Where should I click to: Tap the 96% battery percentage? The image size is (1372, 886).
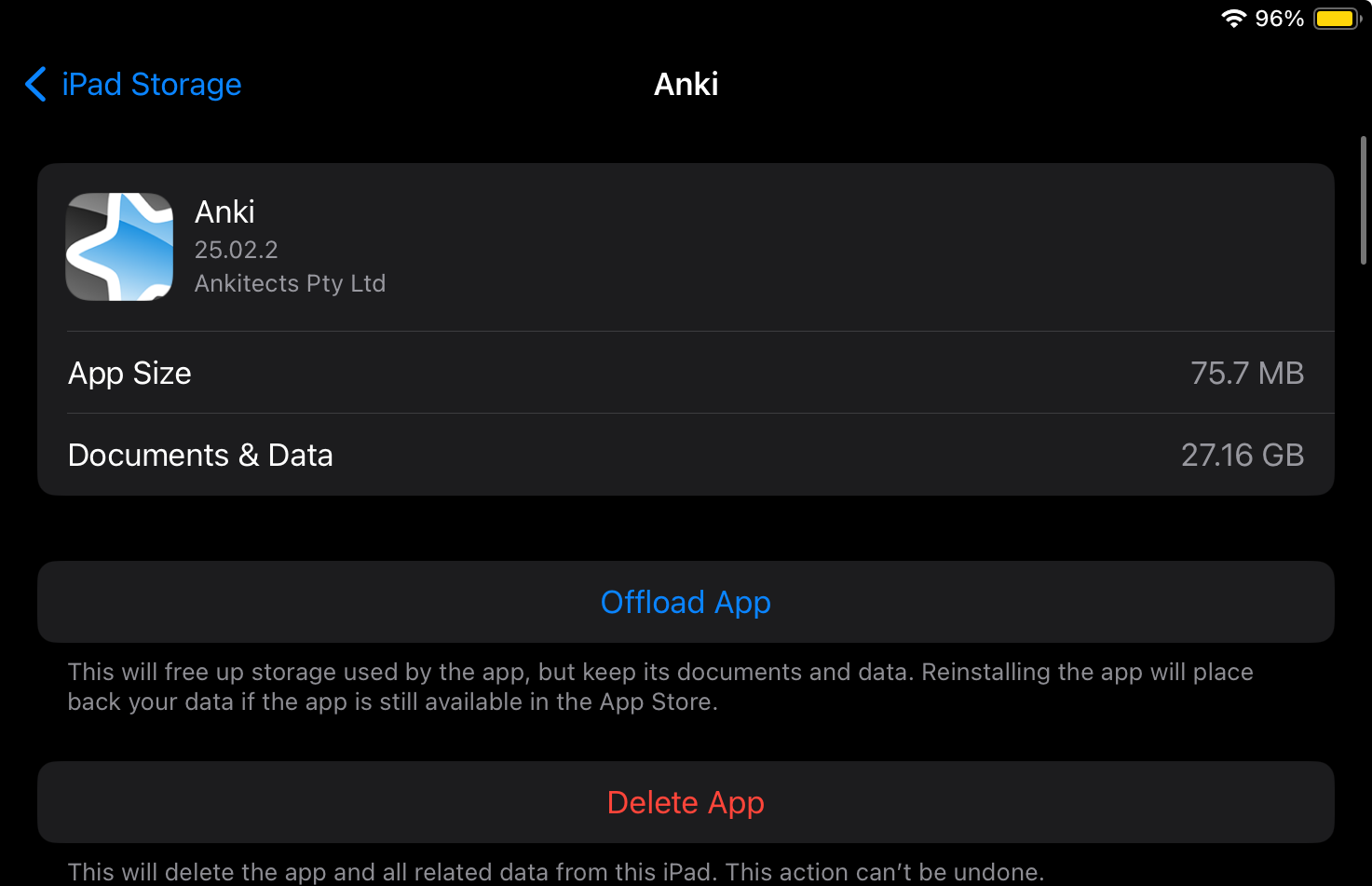[1279, 19]
